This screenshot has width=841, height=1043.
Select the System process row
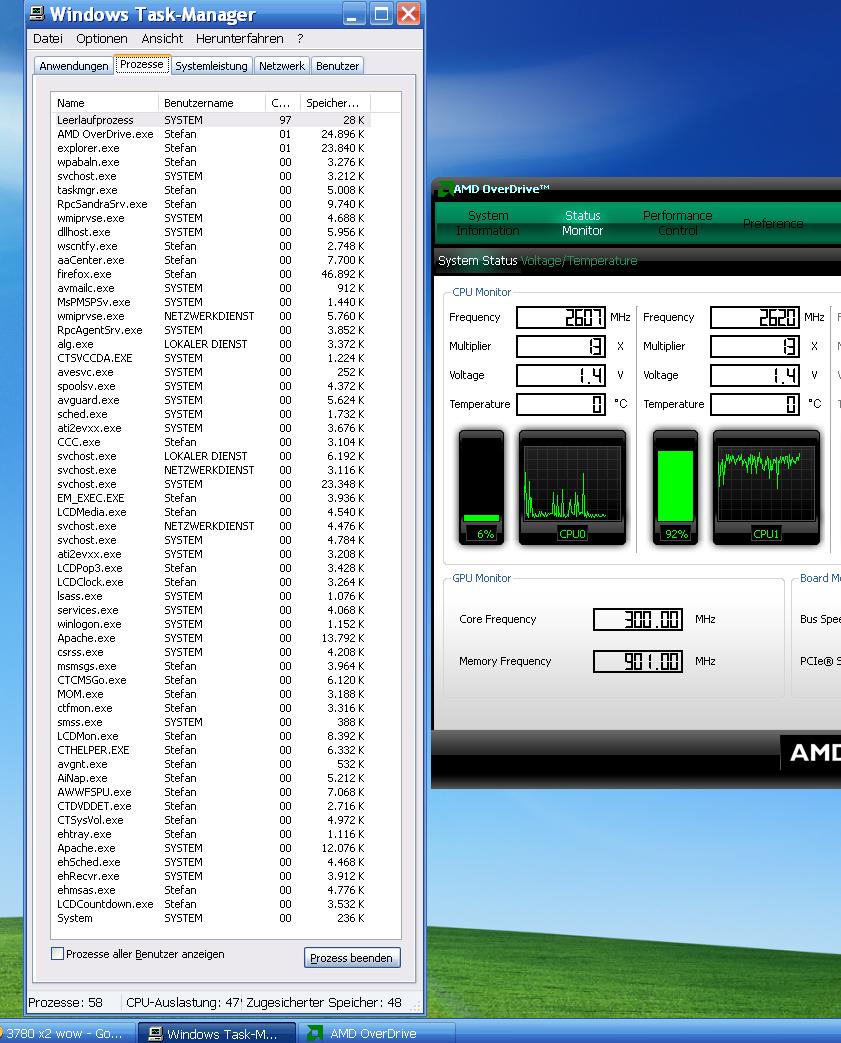coord(211,918)
